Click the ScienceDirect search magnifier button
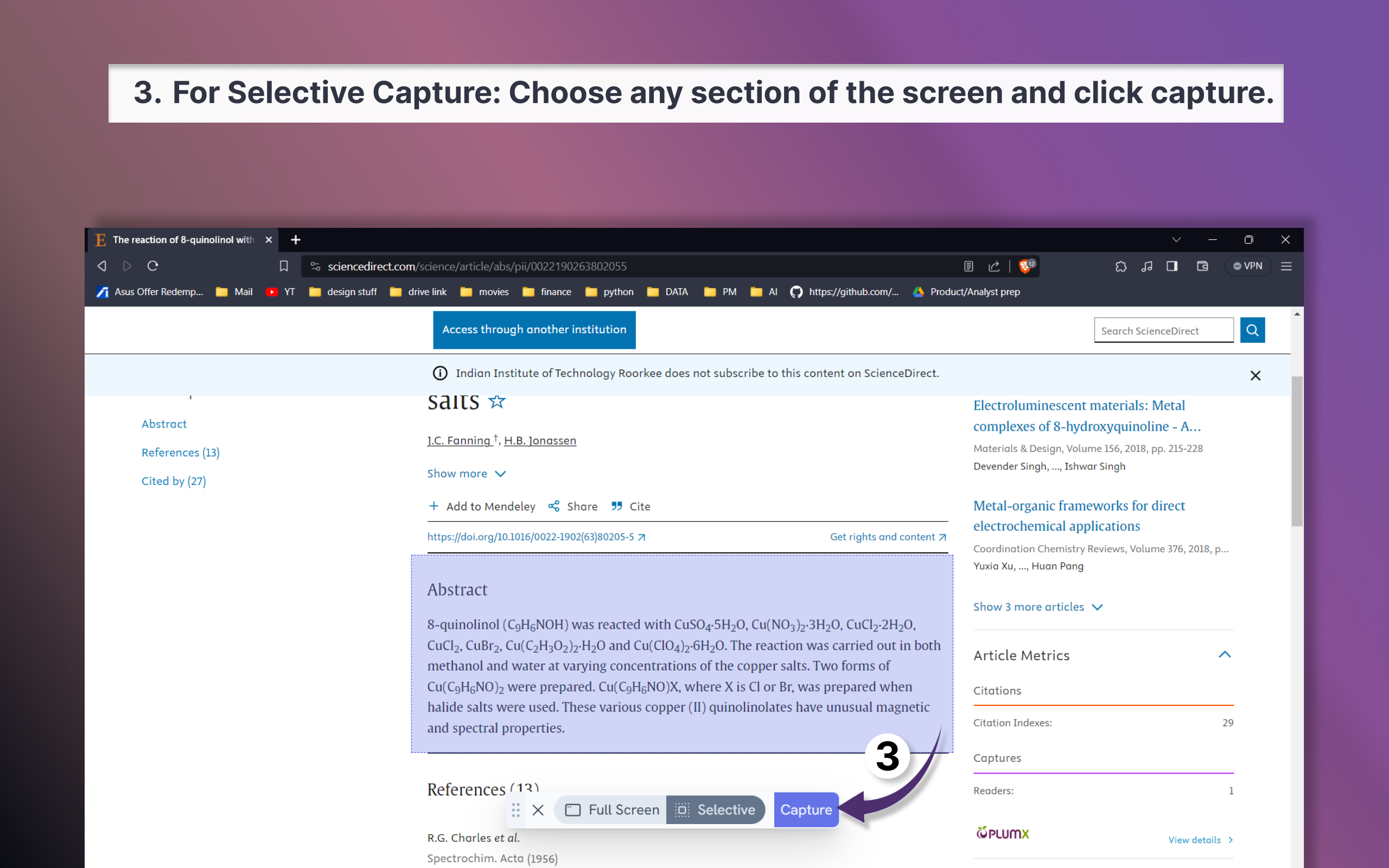 click(x=1252, y=330)
